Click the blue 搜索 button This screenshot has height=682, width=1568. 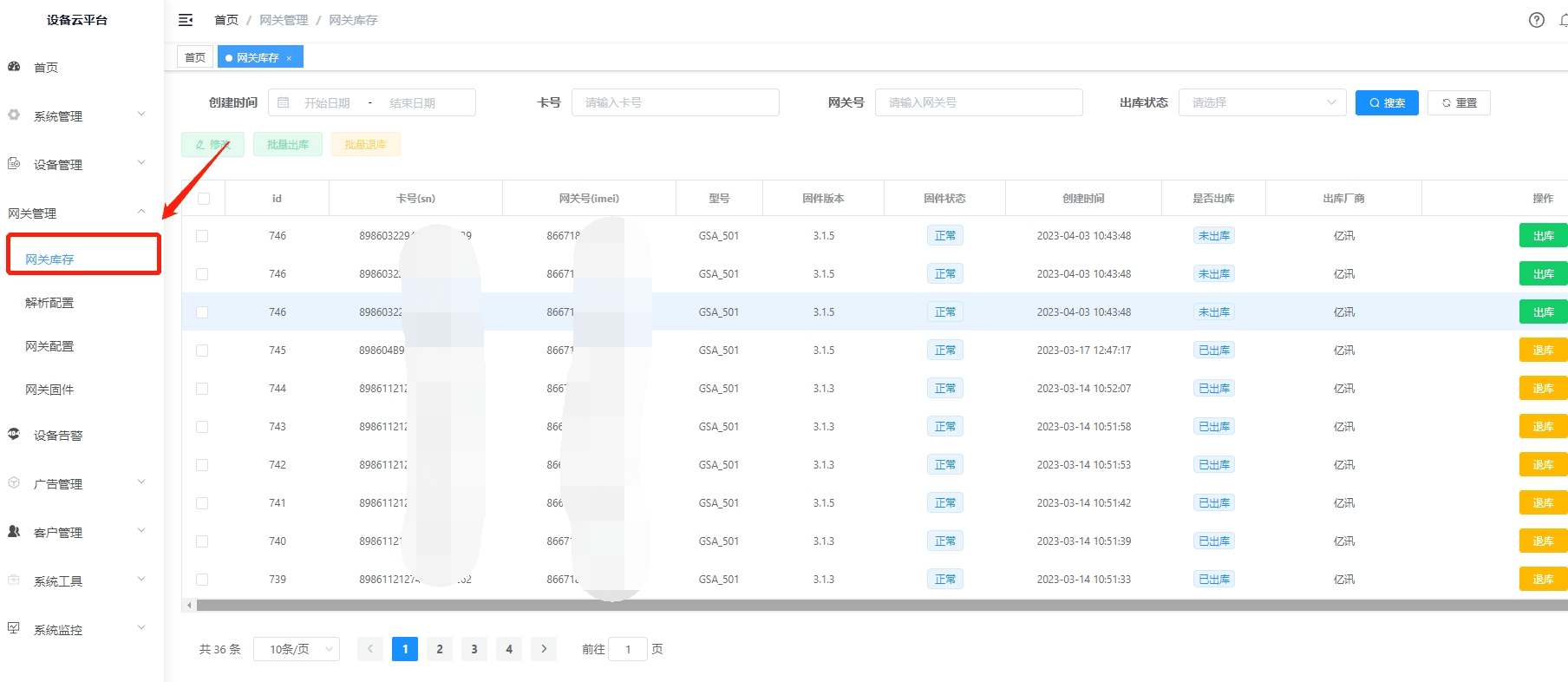[x=1387, y=102]
